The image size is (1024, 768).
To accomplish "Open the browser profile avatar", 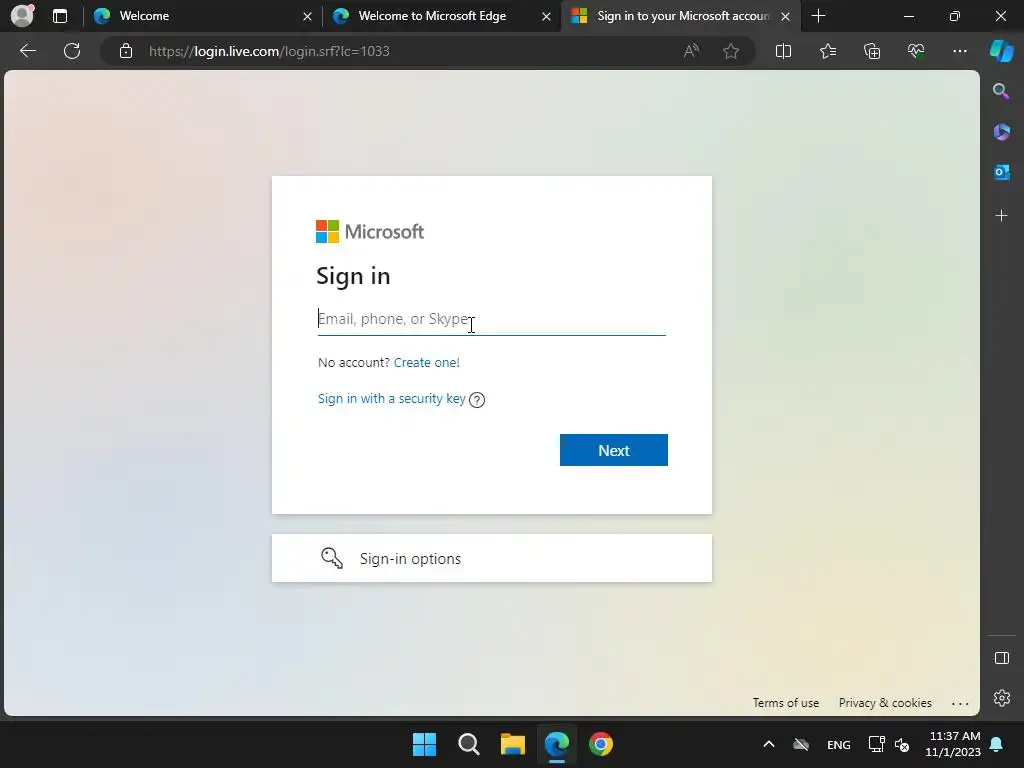I will [23, 16].
